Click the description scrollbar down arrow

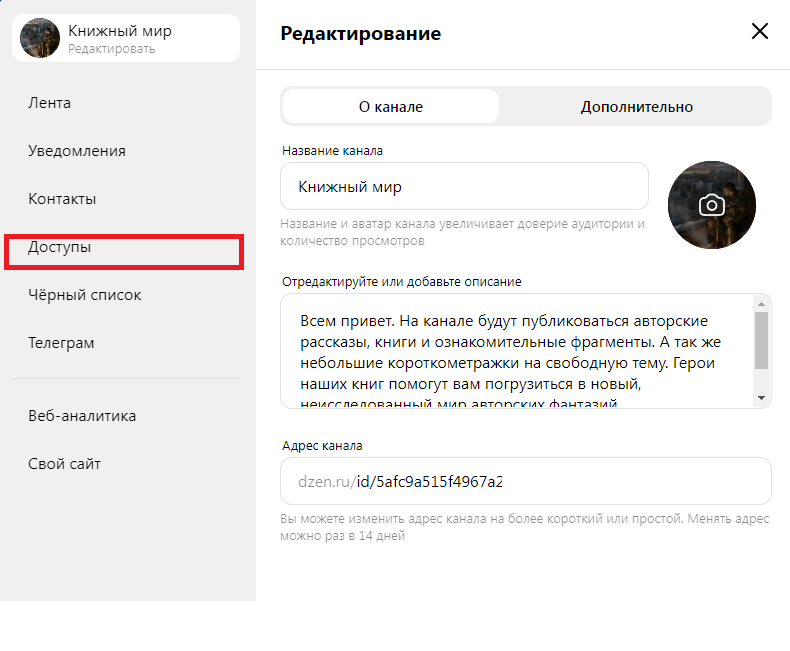(x=761, y=398)
